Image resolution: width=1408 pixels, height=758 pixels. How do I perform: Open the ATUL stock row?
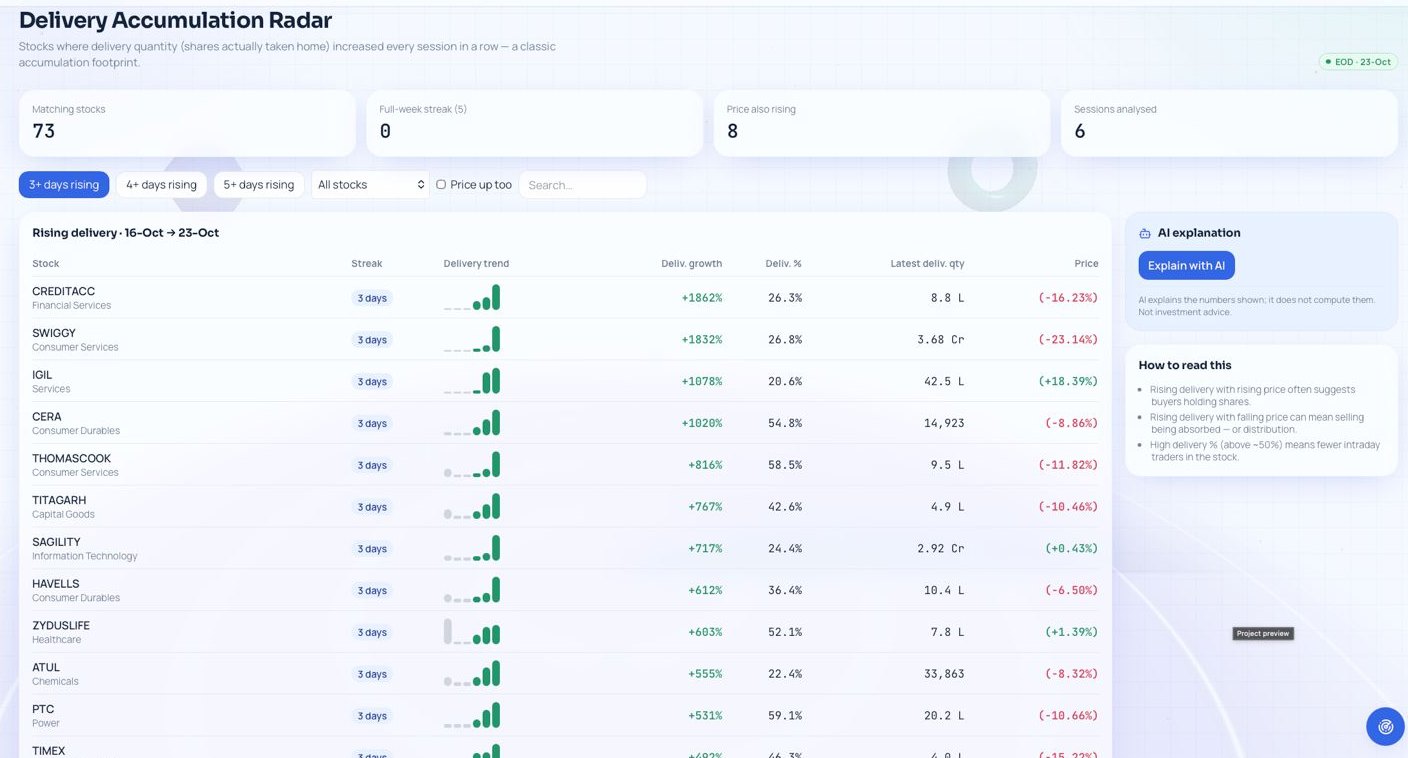pos(565,674)
